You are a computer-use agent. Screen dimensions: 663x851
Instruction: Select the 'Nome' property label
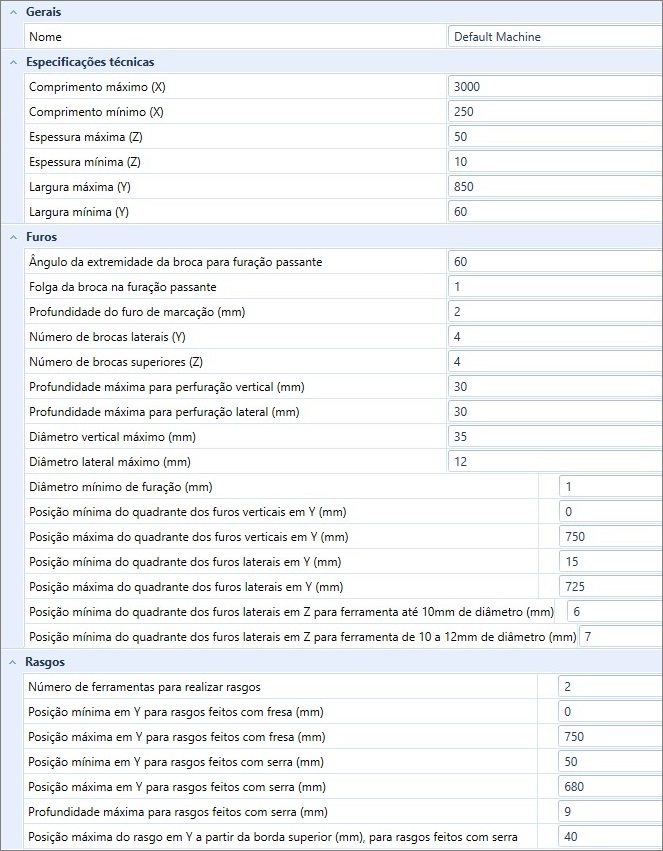click(x=45, y=37)
